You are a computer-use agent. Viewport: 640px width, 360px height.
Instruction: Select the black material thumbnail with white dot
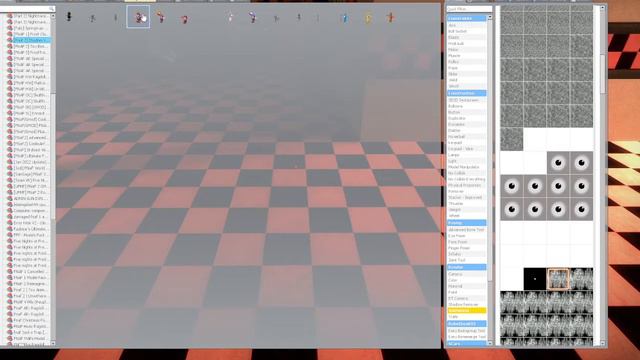point(535,279)
